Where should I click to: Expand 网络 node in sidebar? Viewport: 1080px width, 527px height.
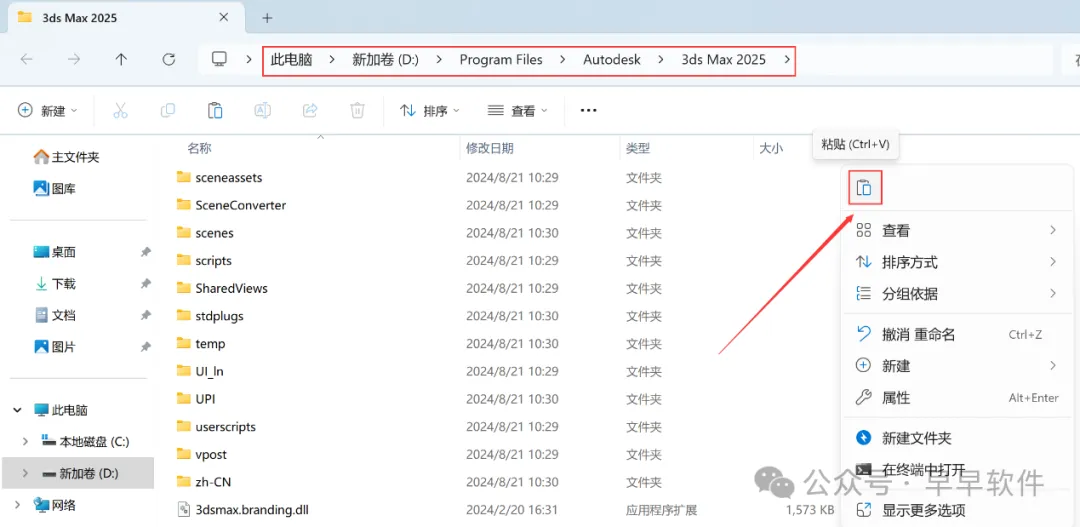point(17,505)
